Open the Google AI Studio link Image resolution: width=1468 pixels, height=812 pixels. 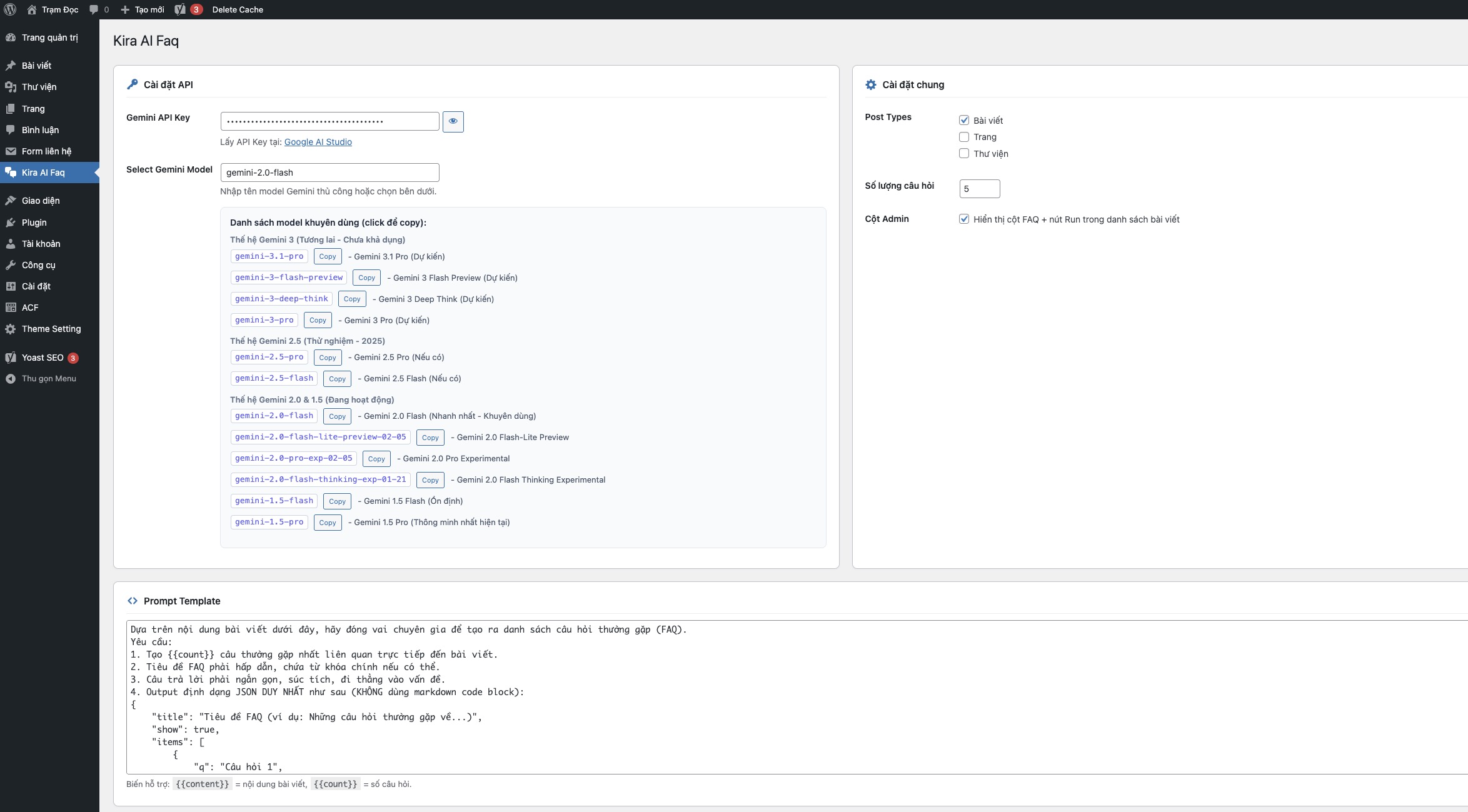click(318, 142)
